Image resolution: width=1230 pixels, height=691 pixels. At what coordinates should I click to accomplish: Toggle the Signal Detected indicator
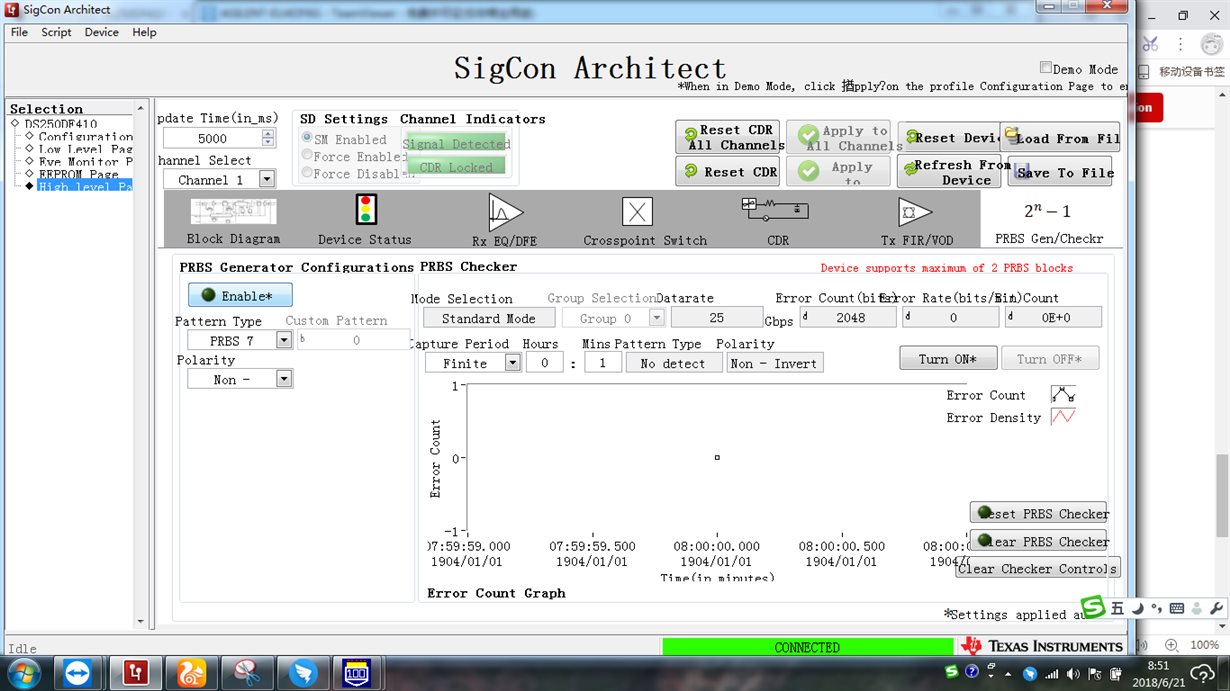point(456,143)
